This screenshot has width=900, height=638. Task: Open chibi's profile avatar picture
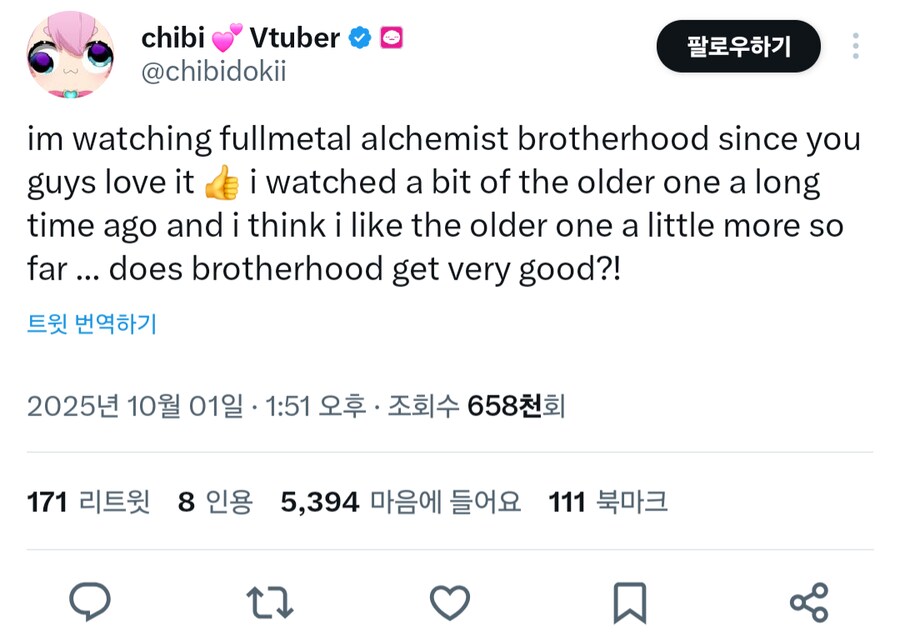pos(70,55)
